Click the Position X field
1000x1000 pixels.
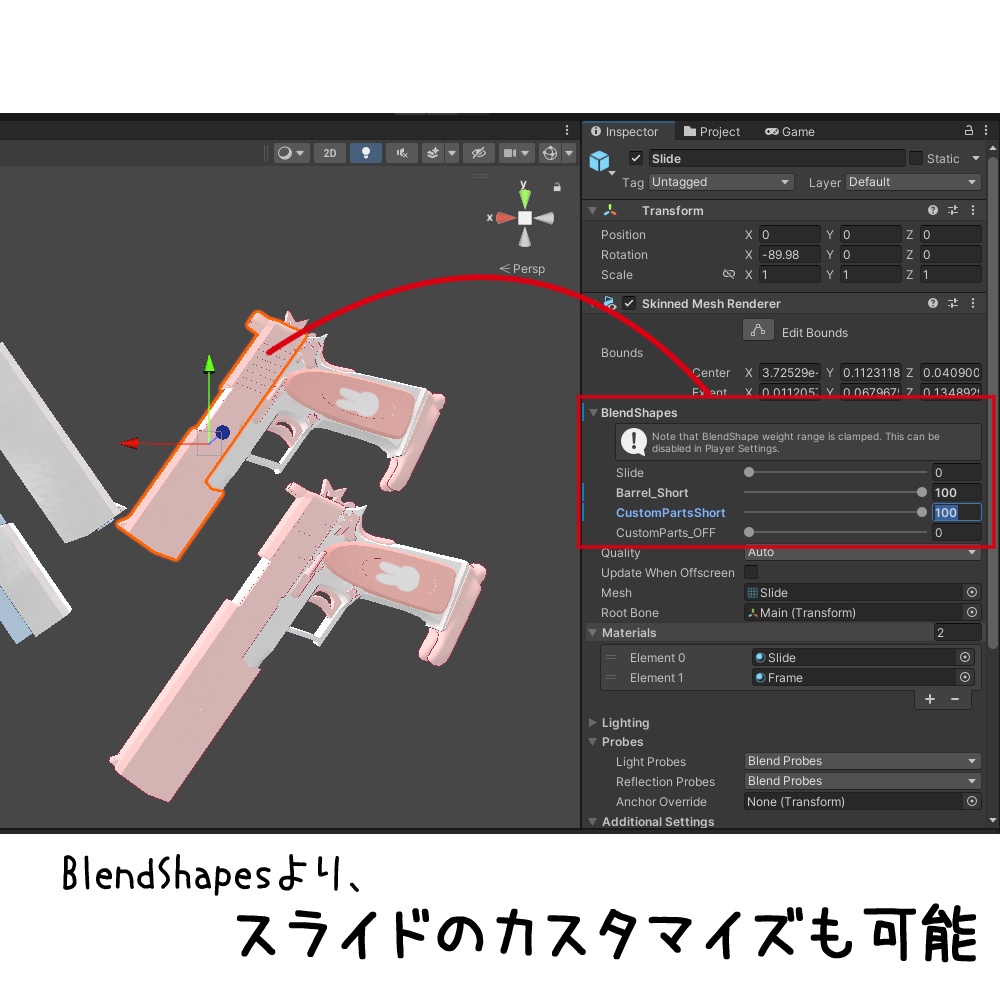[789, 235]
